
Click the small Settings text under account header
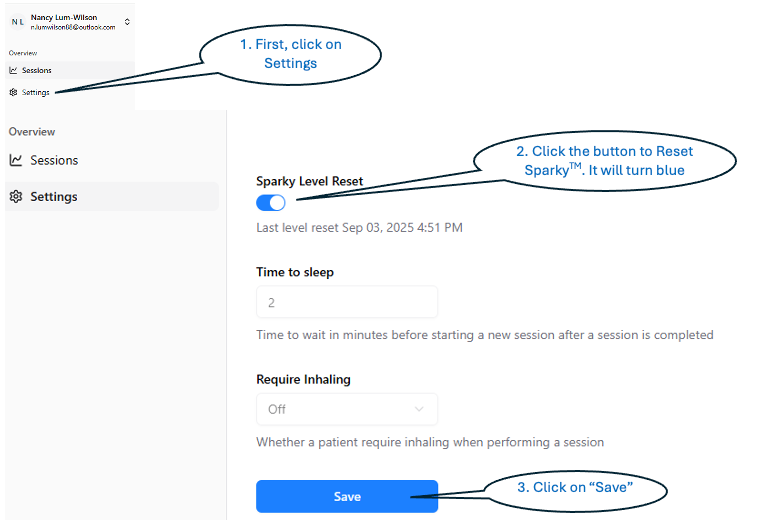[x=36, y=92]
